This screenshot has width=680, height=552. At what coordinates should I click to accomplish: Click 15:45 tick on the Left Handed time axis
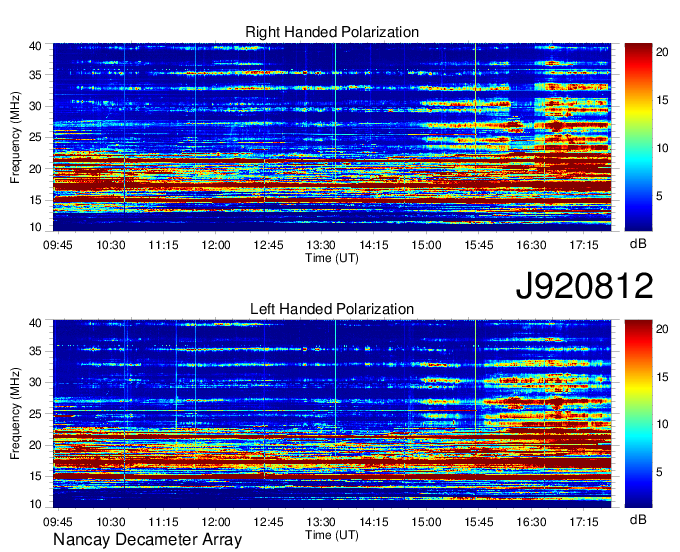pyautogui.click(x=479, y=522)
